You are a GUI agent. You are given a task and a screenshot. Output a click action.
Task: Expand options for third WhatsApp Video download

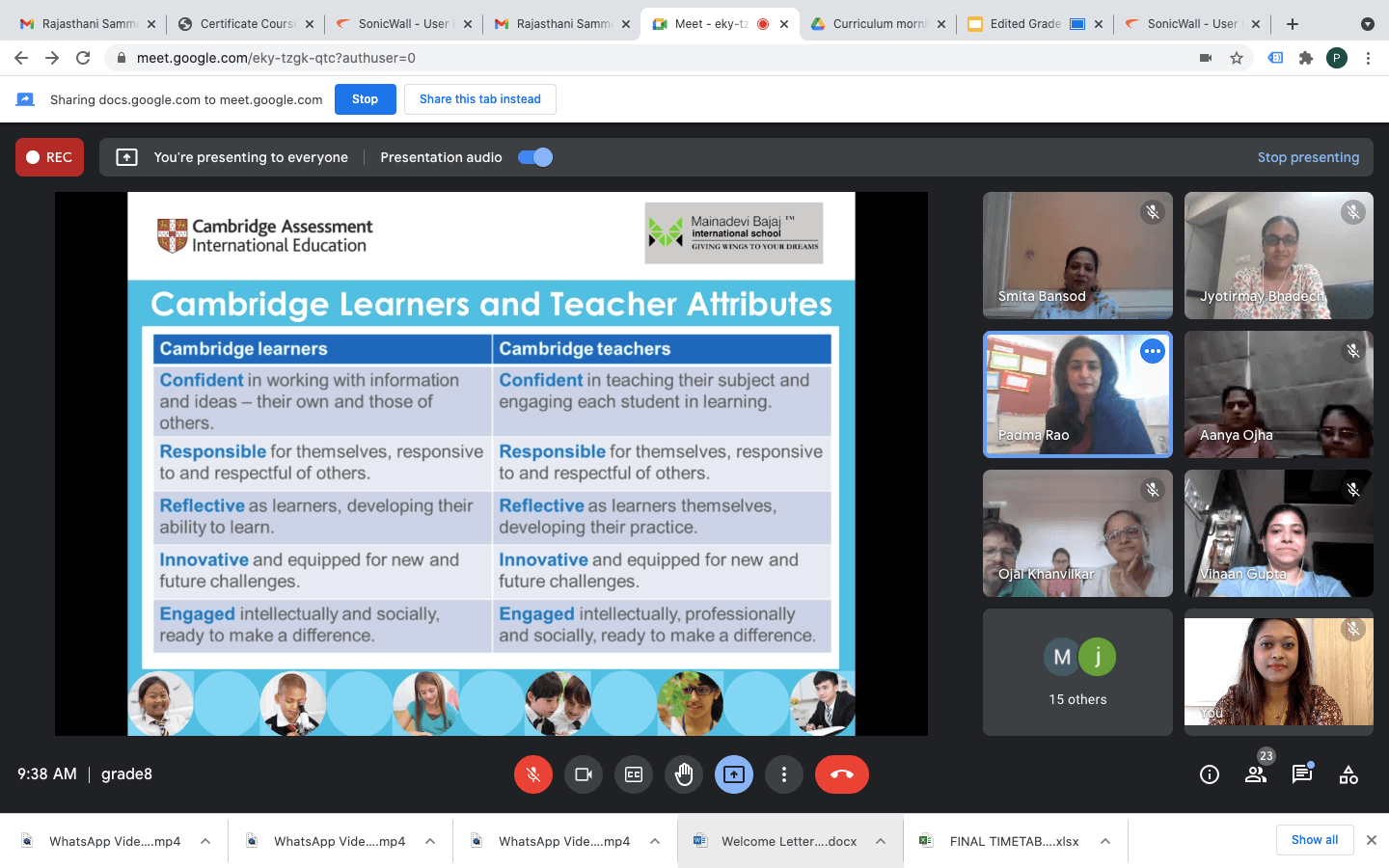click(655, 841)
